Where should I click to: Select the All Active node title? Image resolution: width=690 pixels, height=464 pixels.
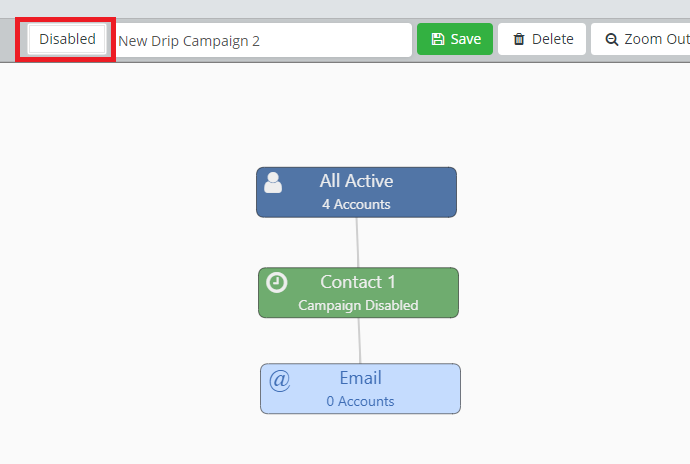coord(356,181)
